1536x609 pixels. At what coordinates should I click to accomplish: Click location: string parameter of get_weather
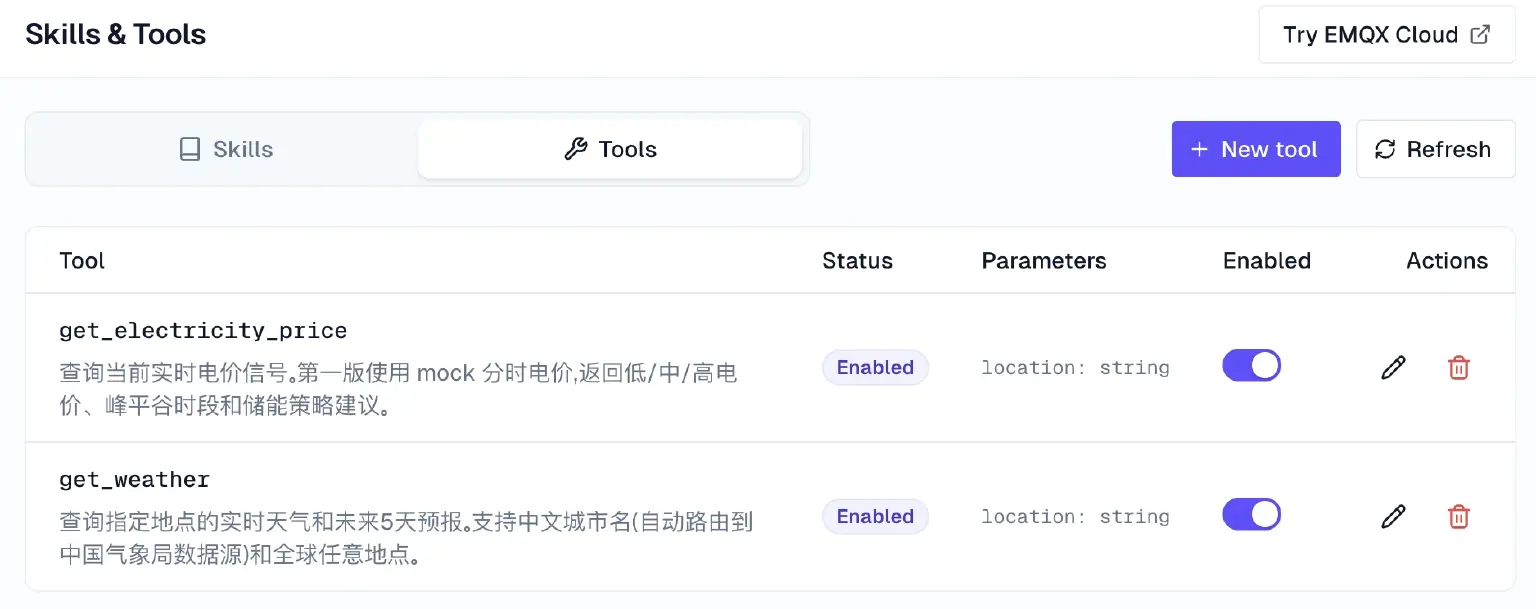1075,516
